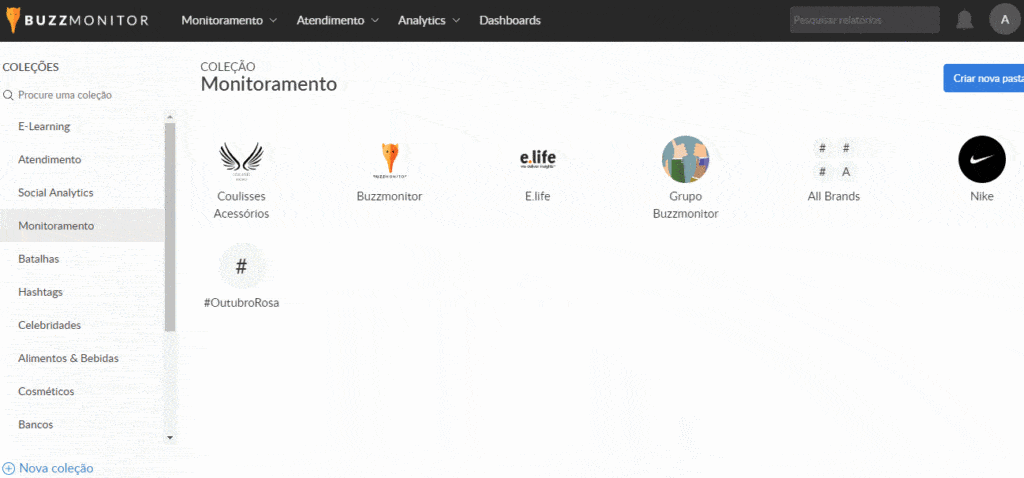Expand the Monitoramento dropdown menu
The height and width of the screenshot is (478, 1024).
pos(229,20)
